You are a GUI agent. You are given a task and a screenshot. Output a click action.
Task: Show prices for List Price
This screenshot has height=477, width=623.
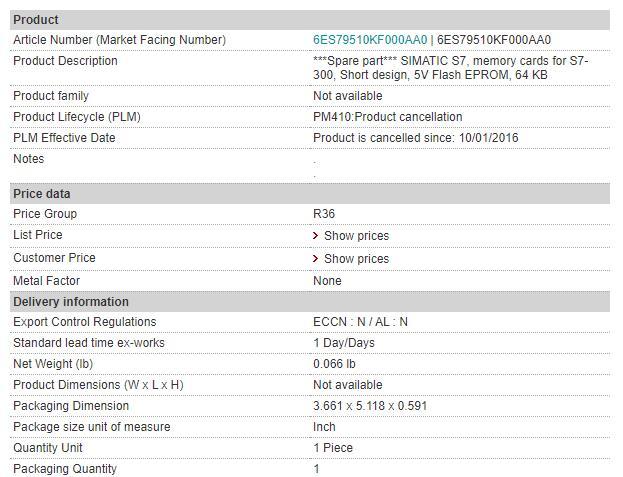(356, 236)
